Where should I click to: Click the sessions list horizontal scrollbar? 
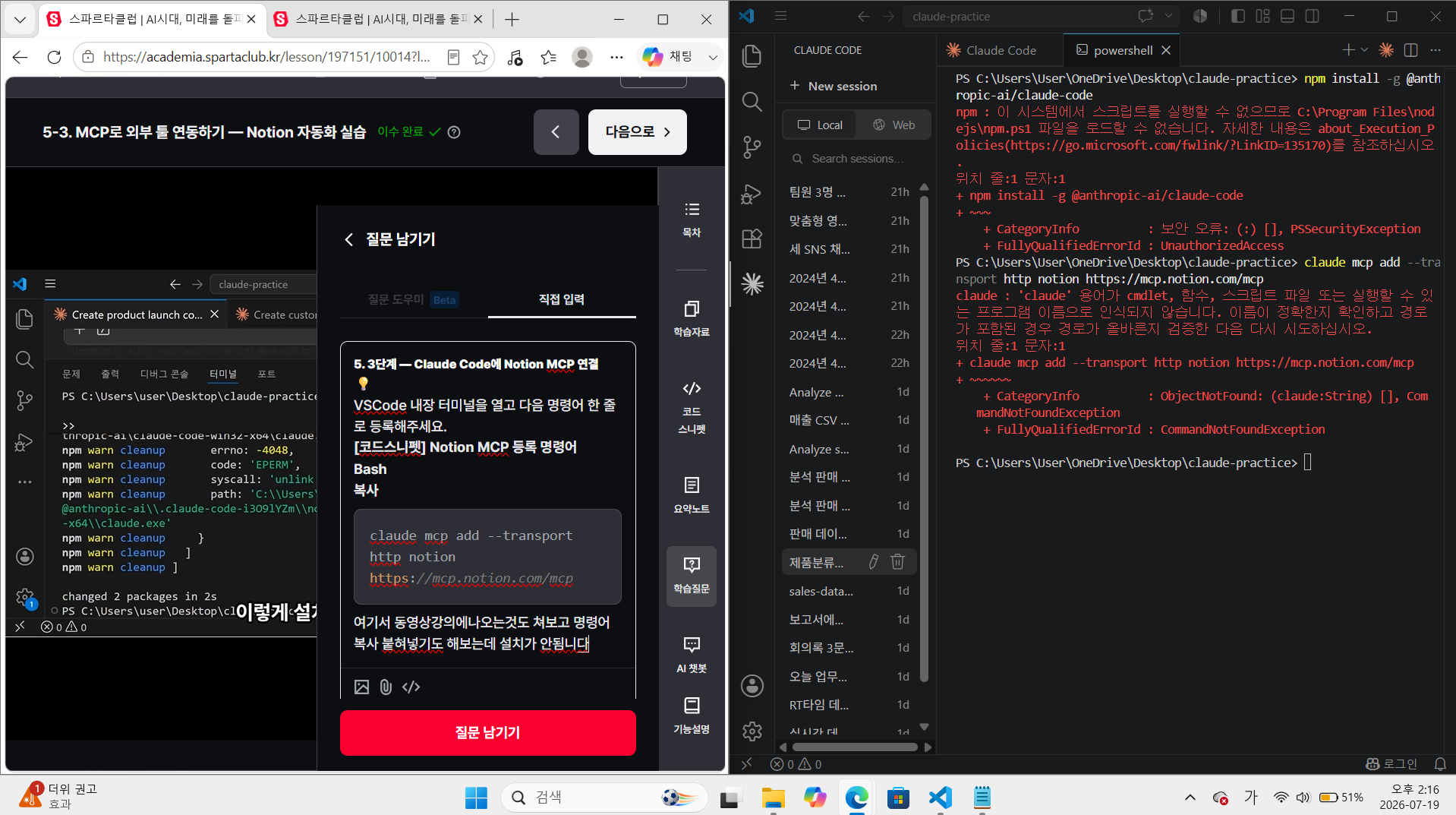click(x=855, y=747)
